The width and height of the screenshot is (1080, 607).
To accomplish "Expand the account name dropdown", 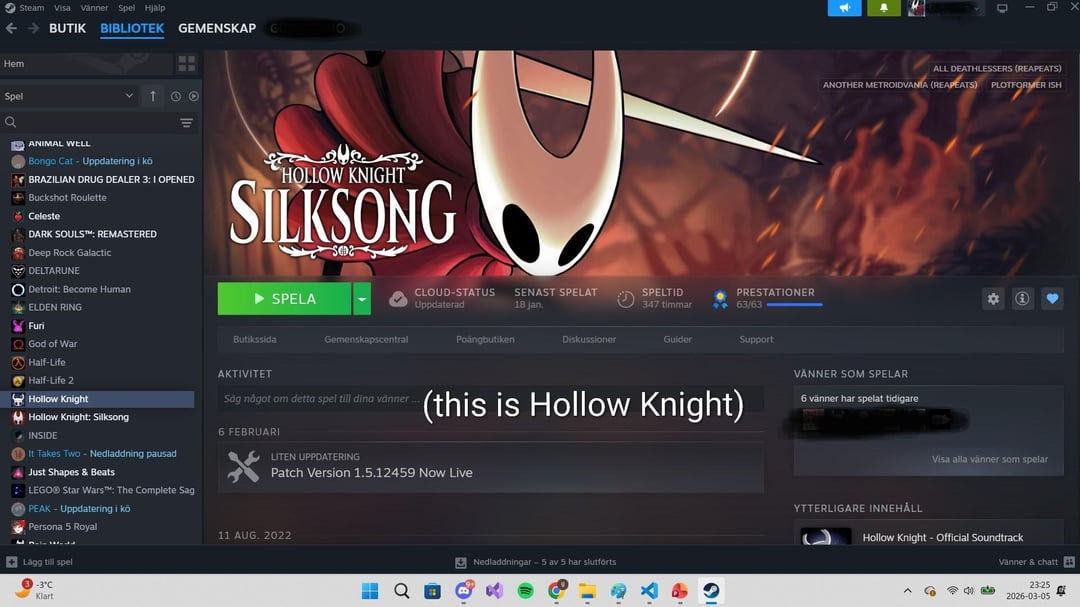I will click(x=976, y=9).
